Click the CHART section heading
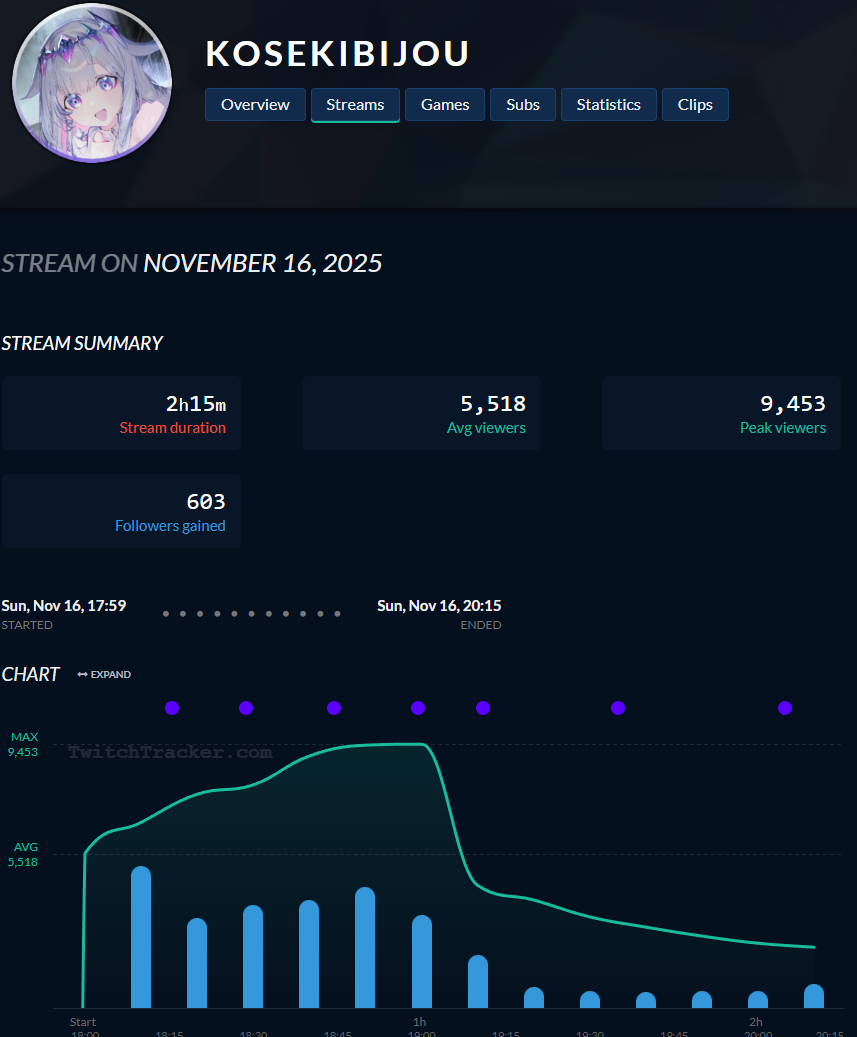857x1037 pixels. pyautogui.click(x=30, y=674)
